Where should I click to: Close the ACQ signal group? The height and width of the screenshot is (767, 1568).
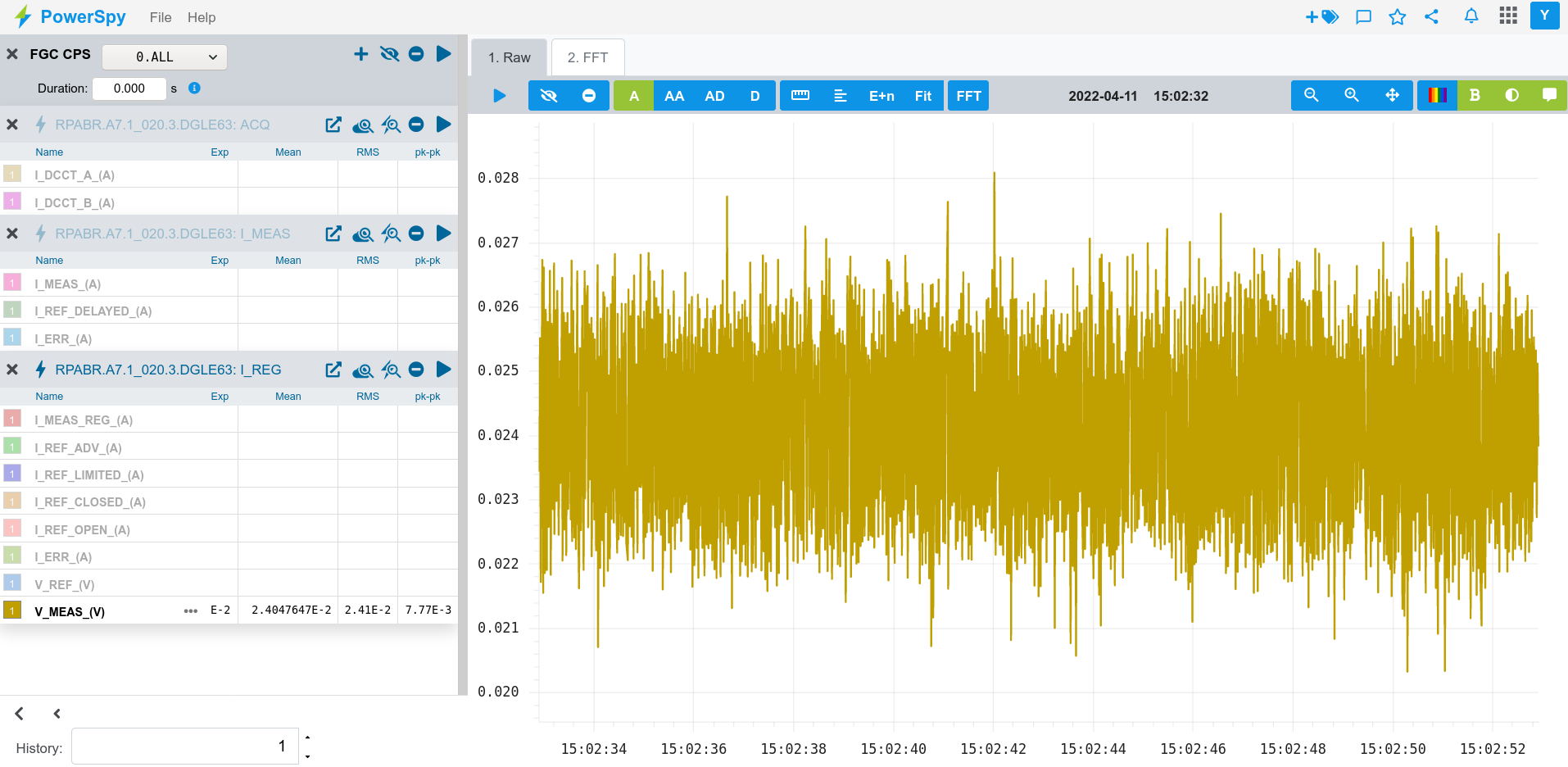pyautogui.click(x=12, y=125)
